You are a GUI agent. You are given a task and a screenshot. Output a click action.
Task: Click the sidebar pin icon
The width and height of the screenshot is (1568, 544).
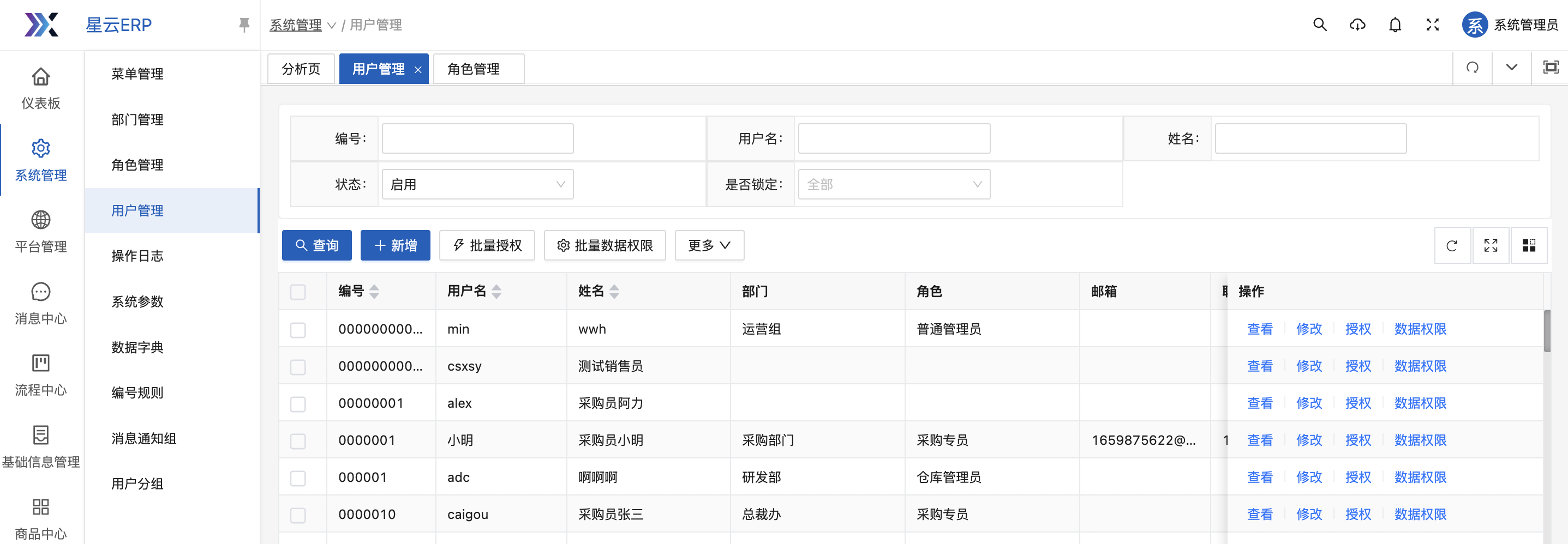[x=244, y=25]
